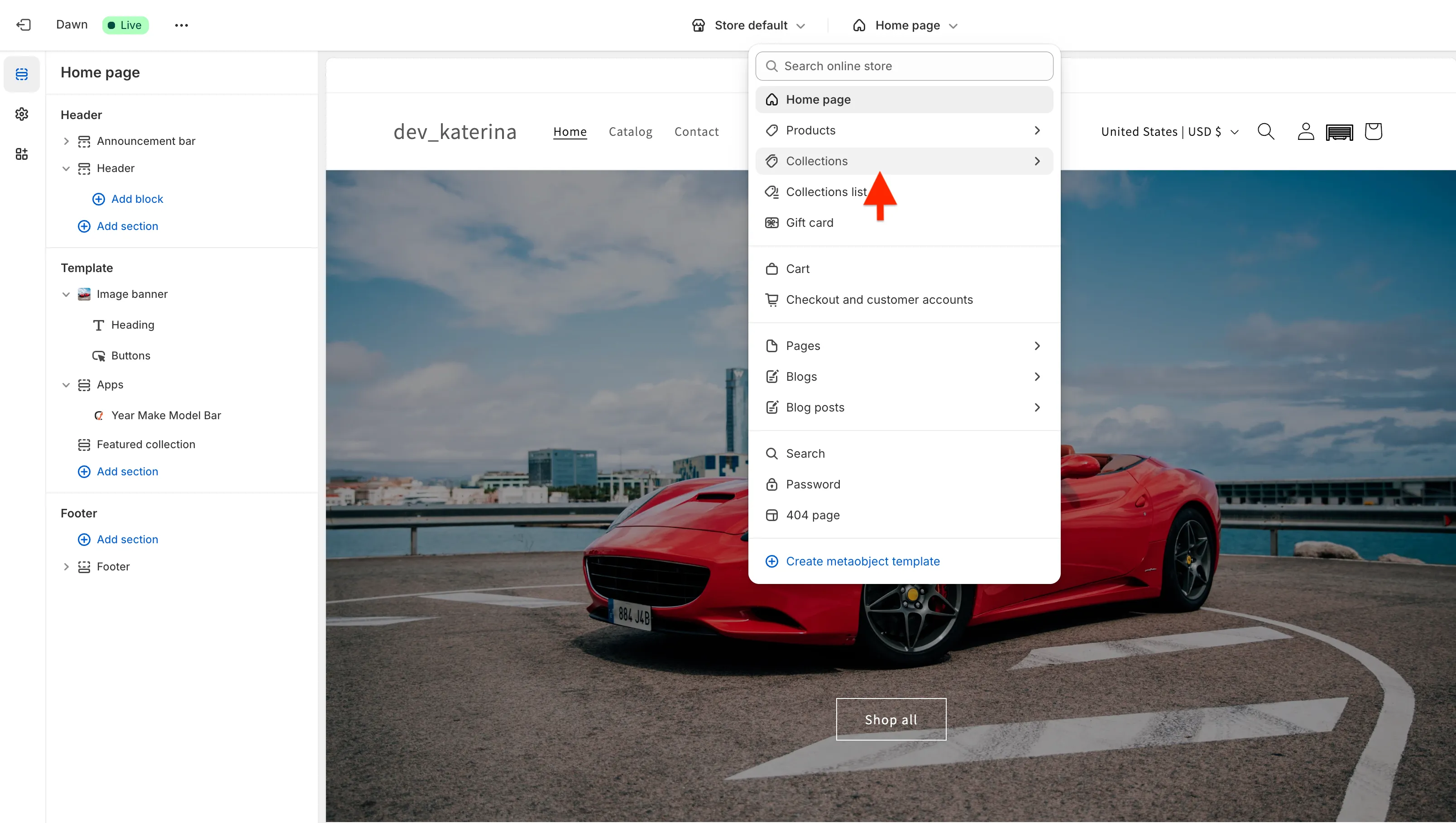Screen dimensions: 1456x823
Task: Expand the Announcement bar section
Action: 66,141
